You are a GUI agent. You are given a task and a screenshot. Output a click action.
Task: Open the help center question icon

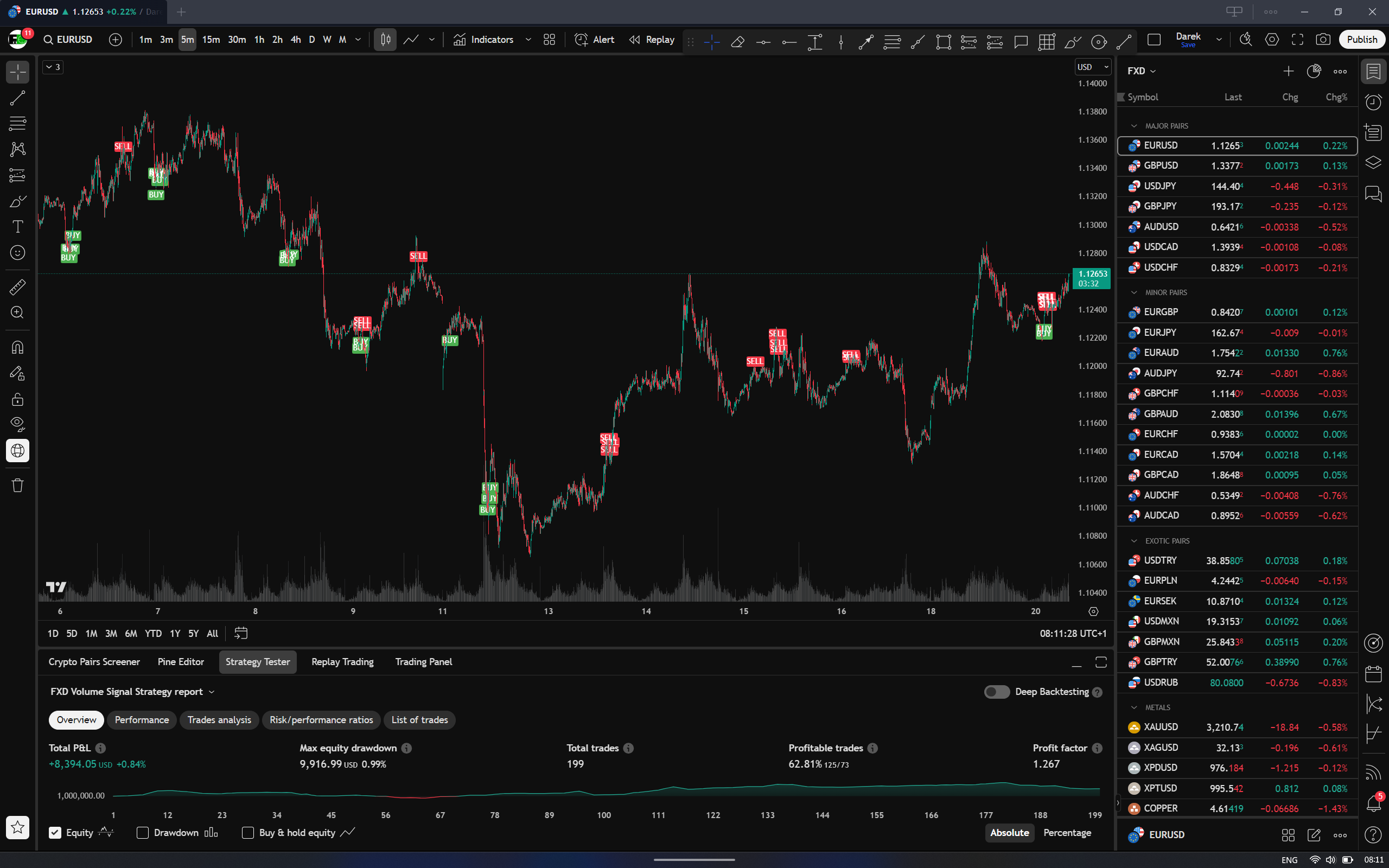coord(1373,835)
